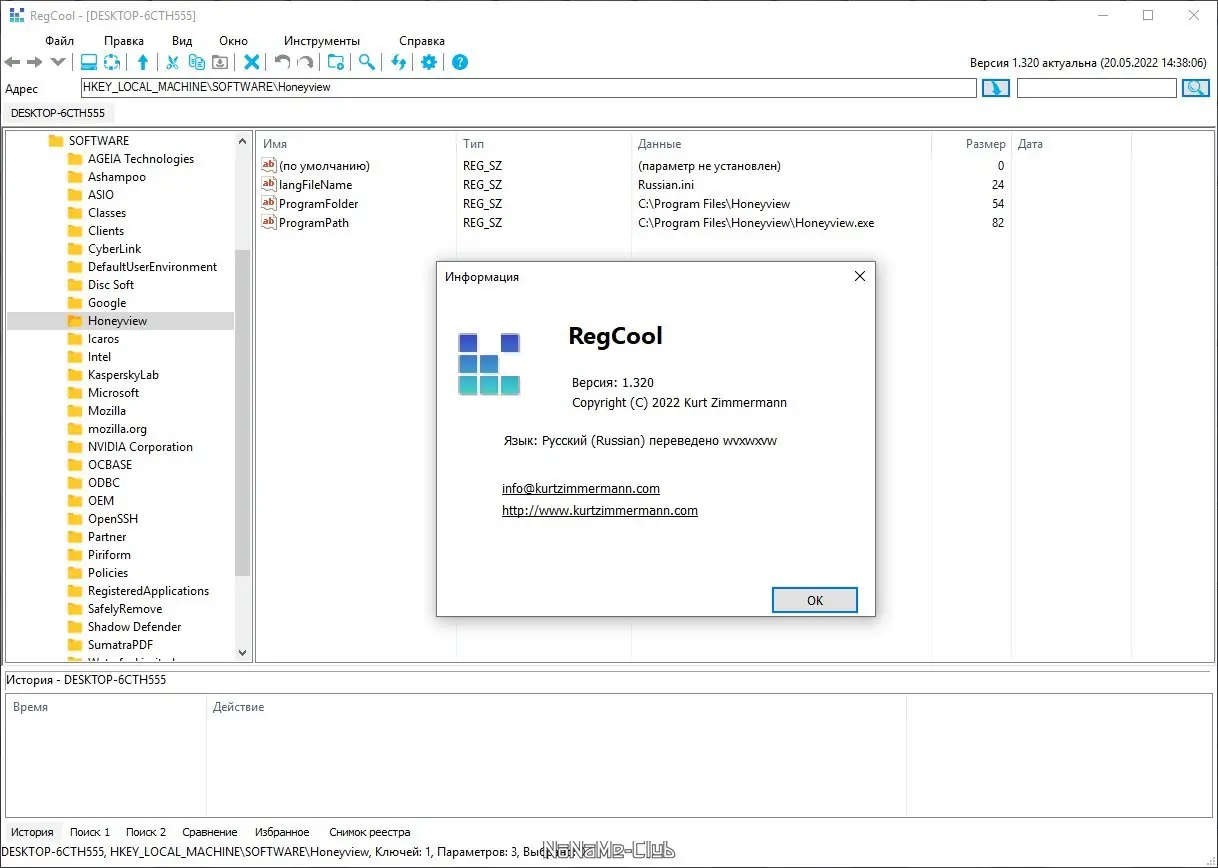Open settings with the gear icon
1218x868 pixels.
pos(429,62)
